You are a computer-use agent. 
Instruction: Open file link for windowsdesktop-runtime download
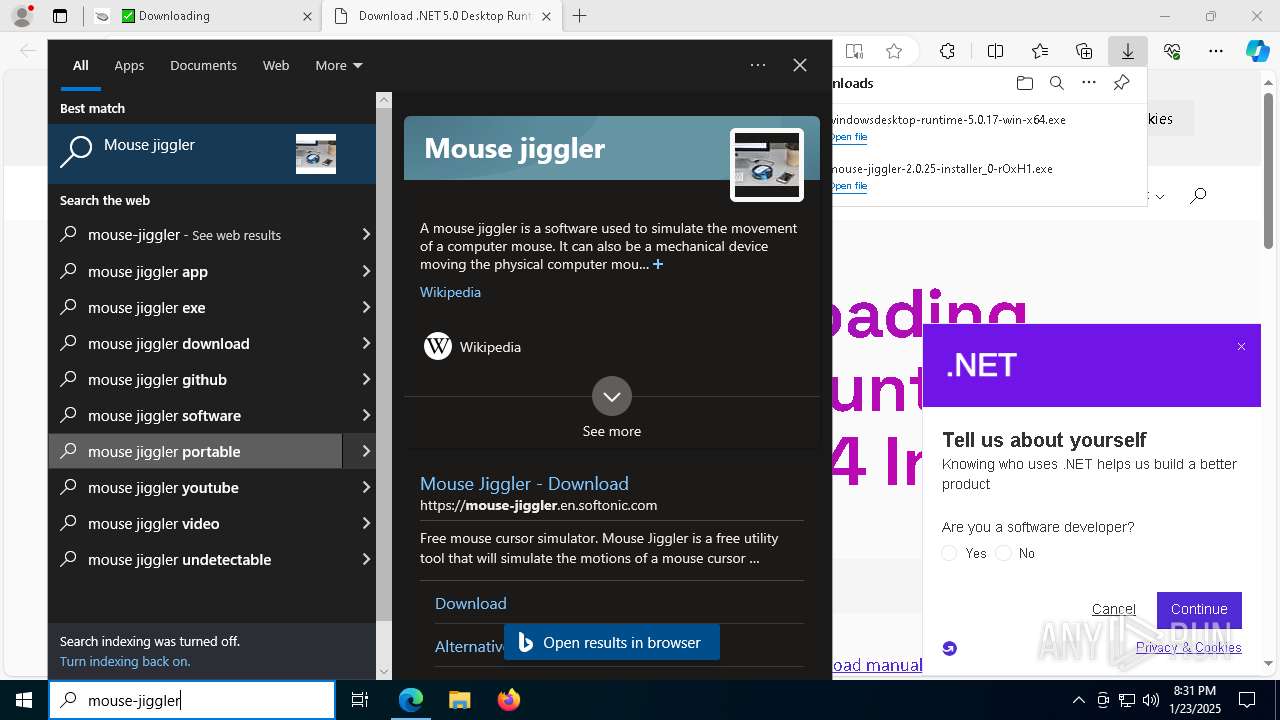[849, 137]
